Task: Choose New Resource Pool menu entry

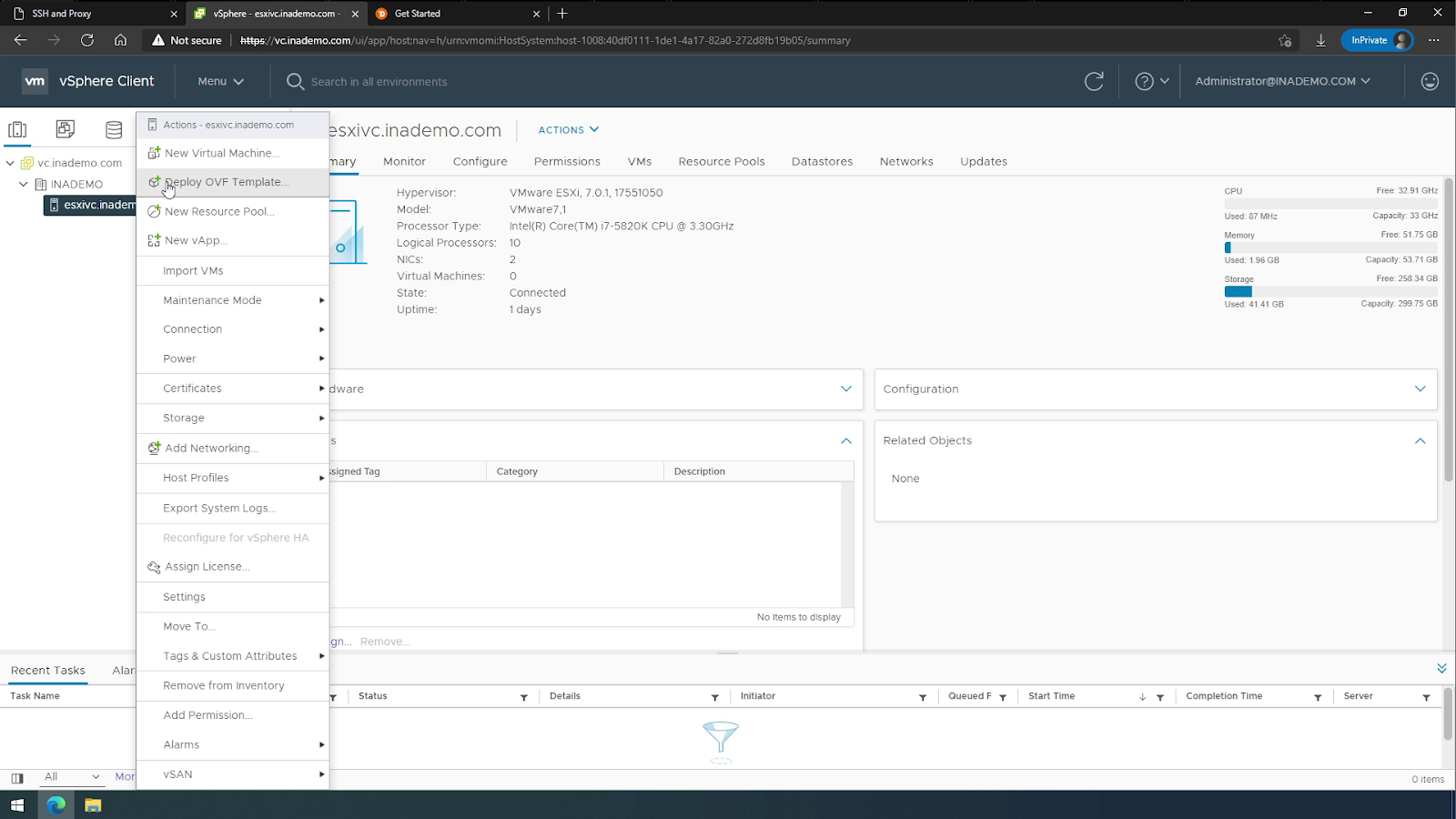Action: click(233, 211)
